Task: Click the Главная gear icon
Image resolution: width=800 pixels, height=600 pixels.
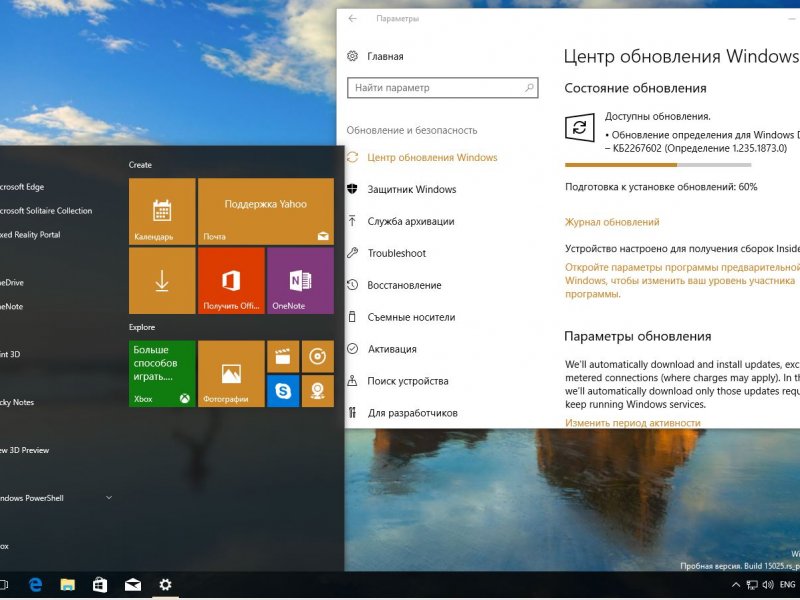Action: 353,56
